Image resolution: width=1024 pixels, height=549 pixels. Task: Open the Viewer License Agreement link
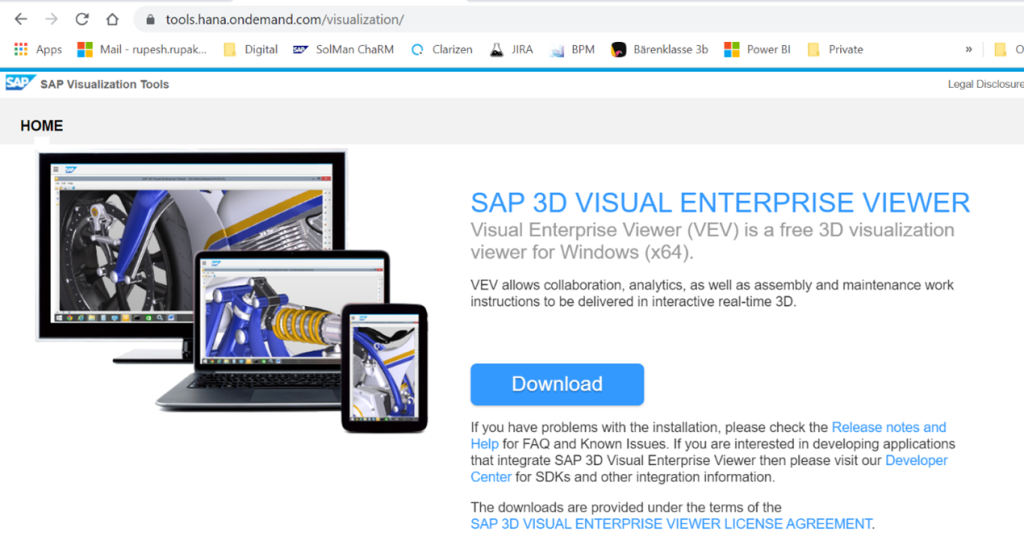(671, 524)
